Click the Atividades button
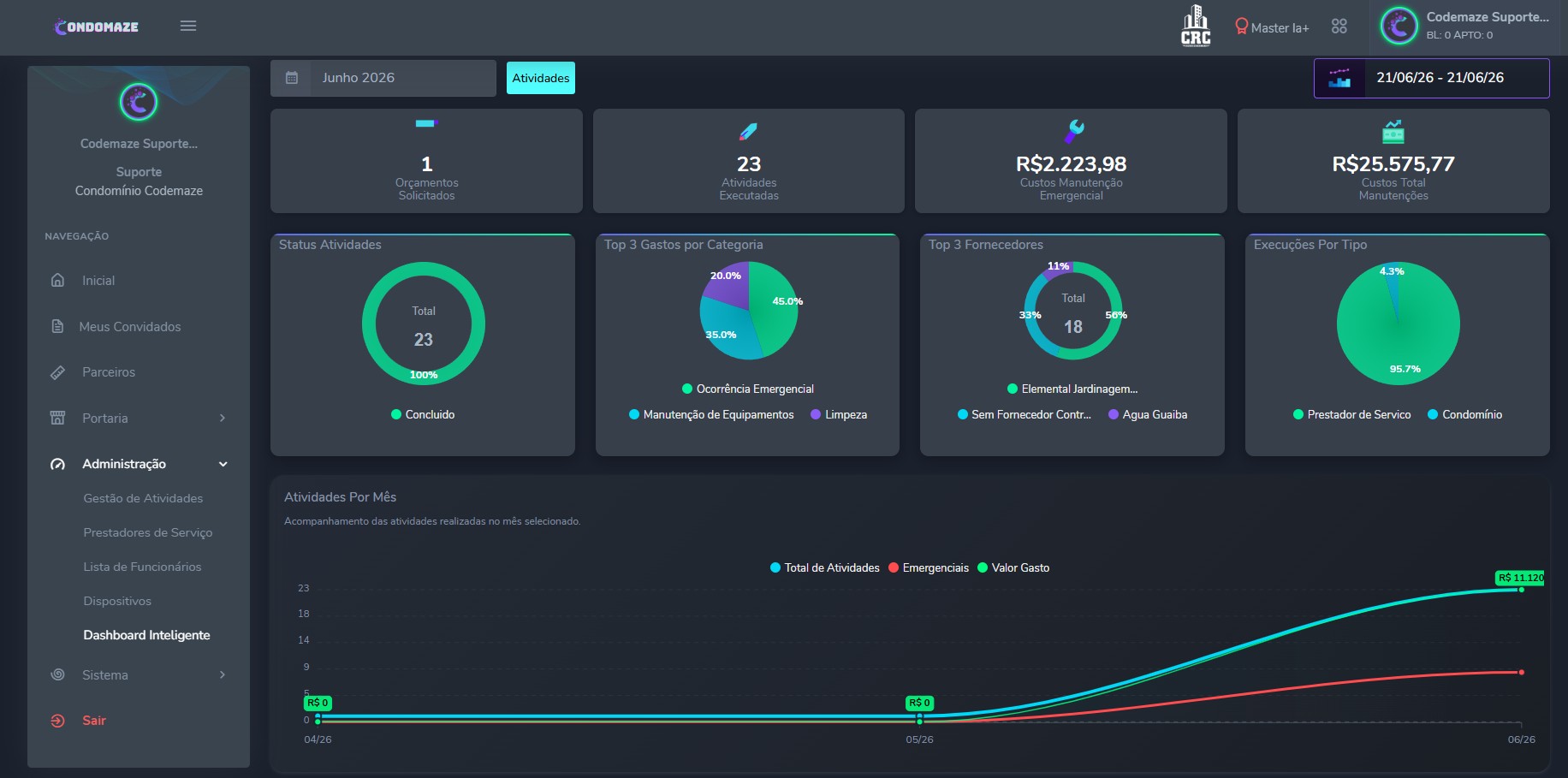The height and width of the screenshot is (778, 1568). click(x=541, y=78)
